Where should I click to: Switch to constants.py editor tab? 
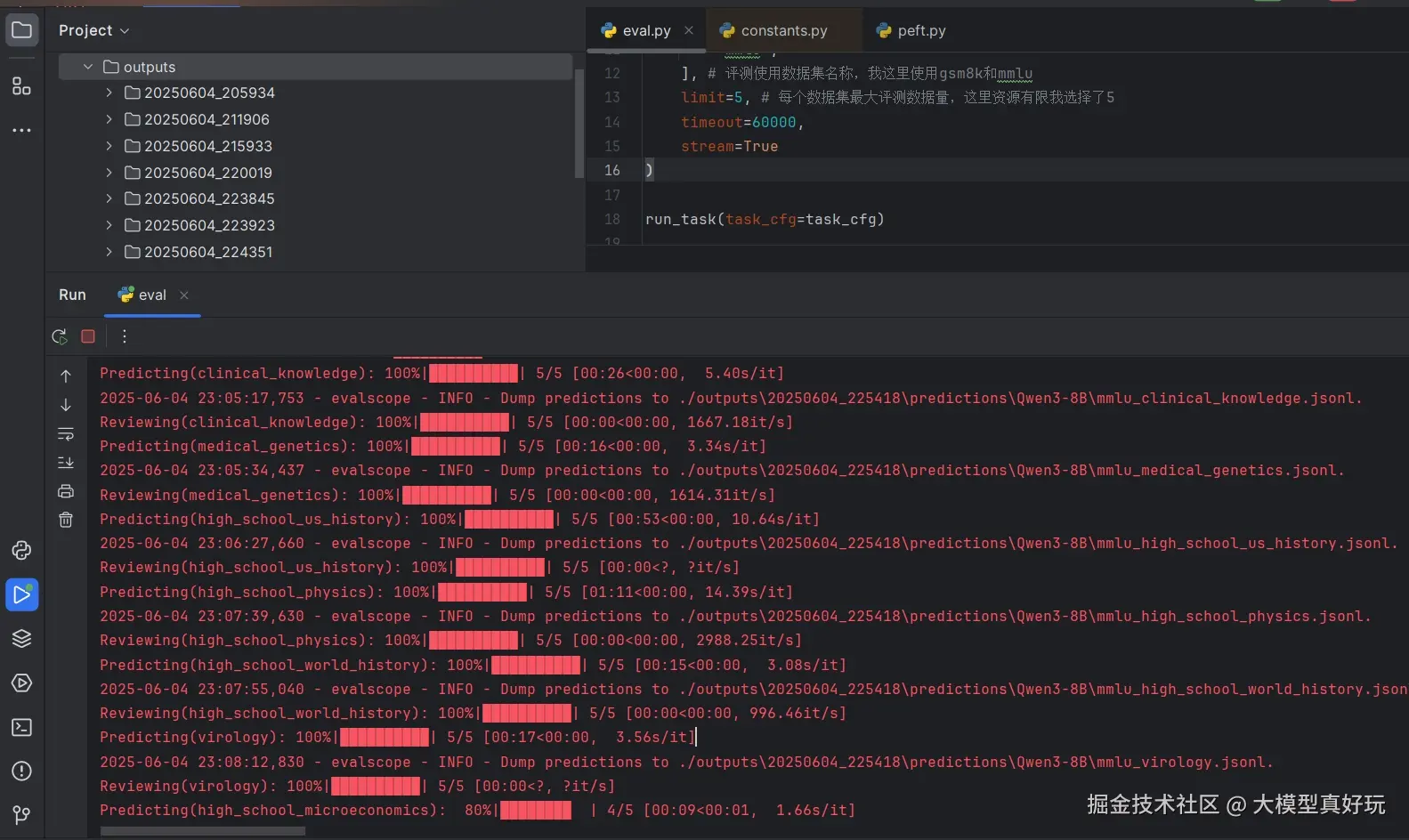tap(784, 30)
